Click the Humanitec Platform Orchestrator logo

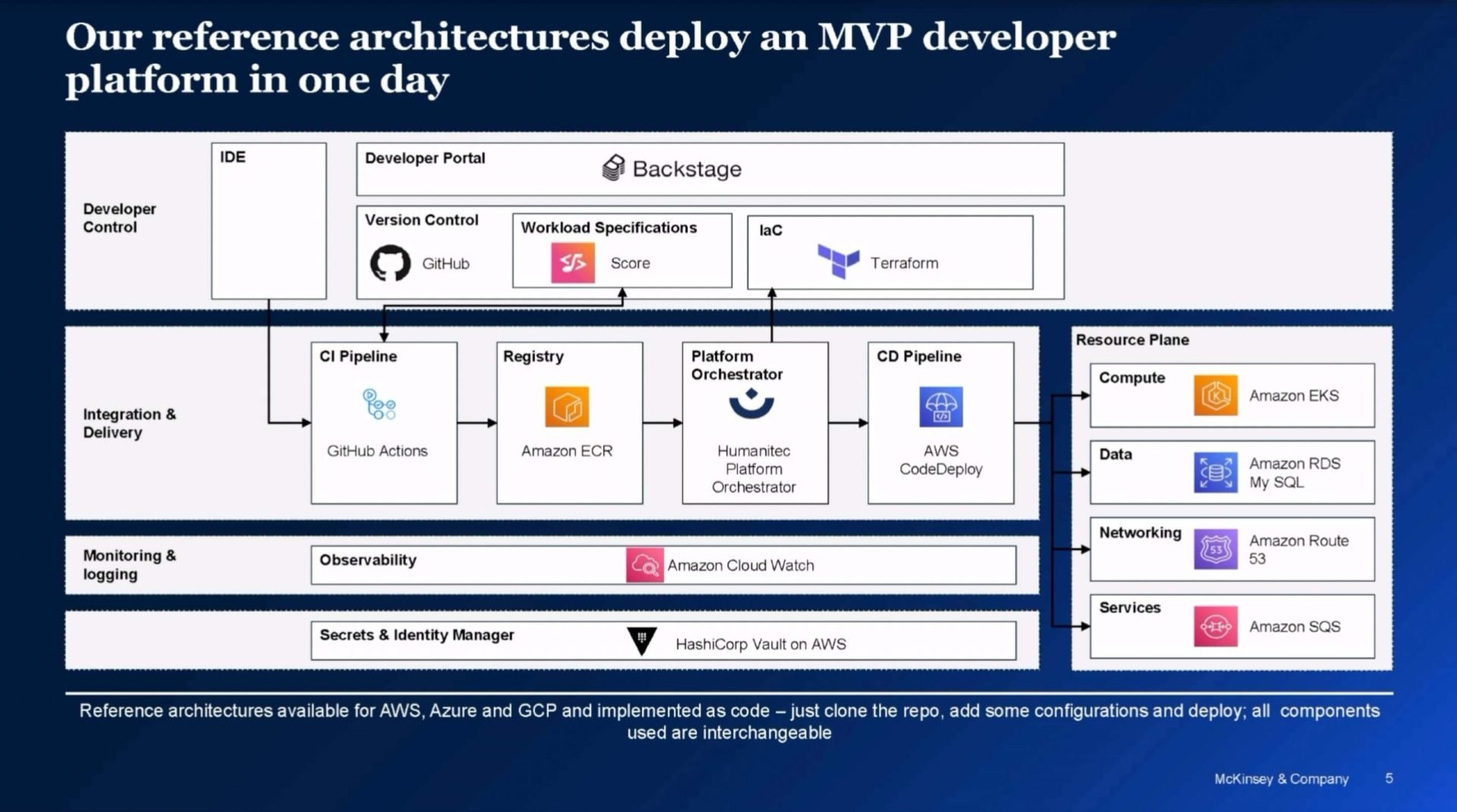pos(751,404)
